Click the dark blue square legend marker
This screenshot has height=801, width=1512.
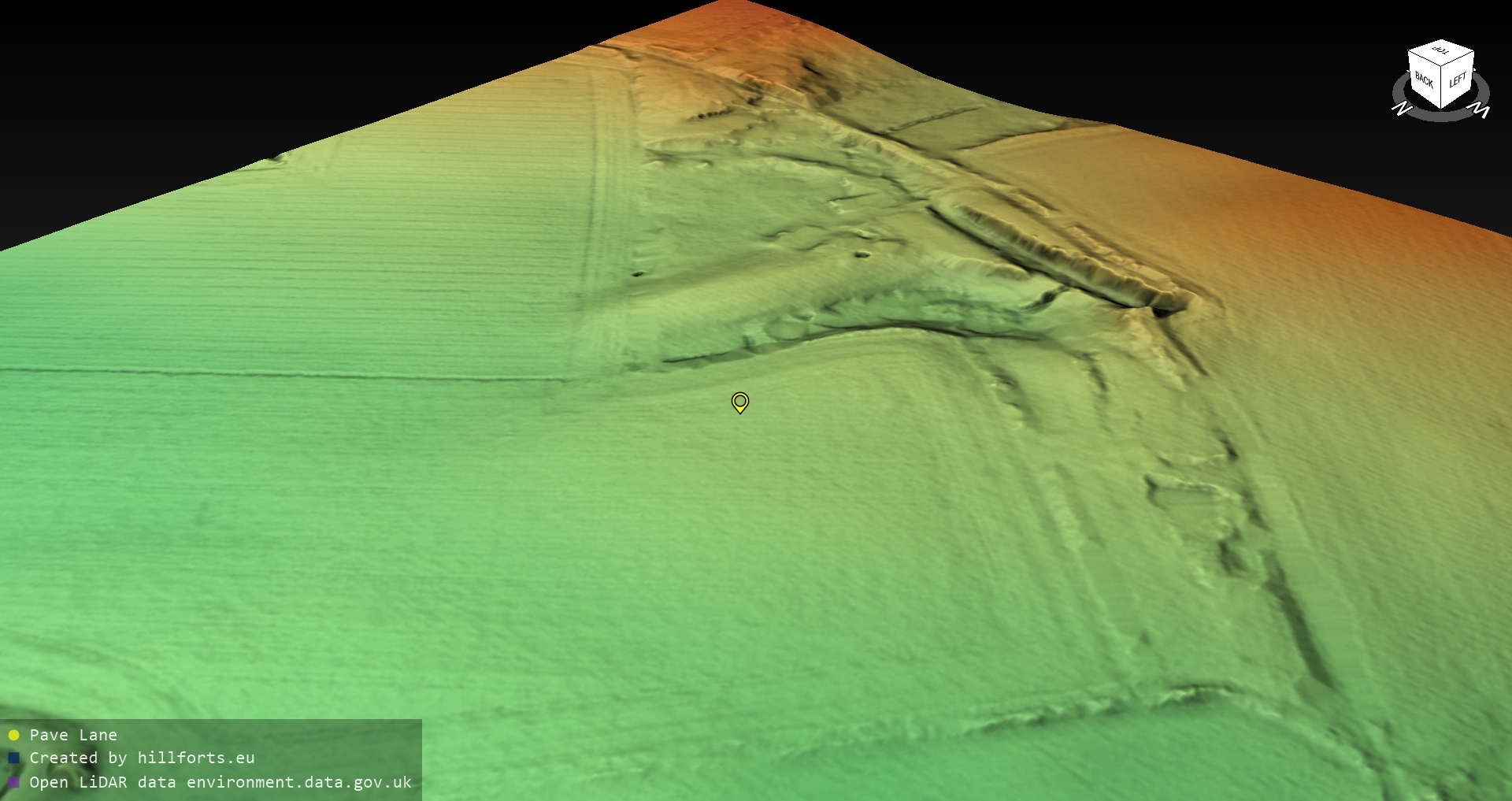(13, 758)
